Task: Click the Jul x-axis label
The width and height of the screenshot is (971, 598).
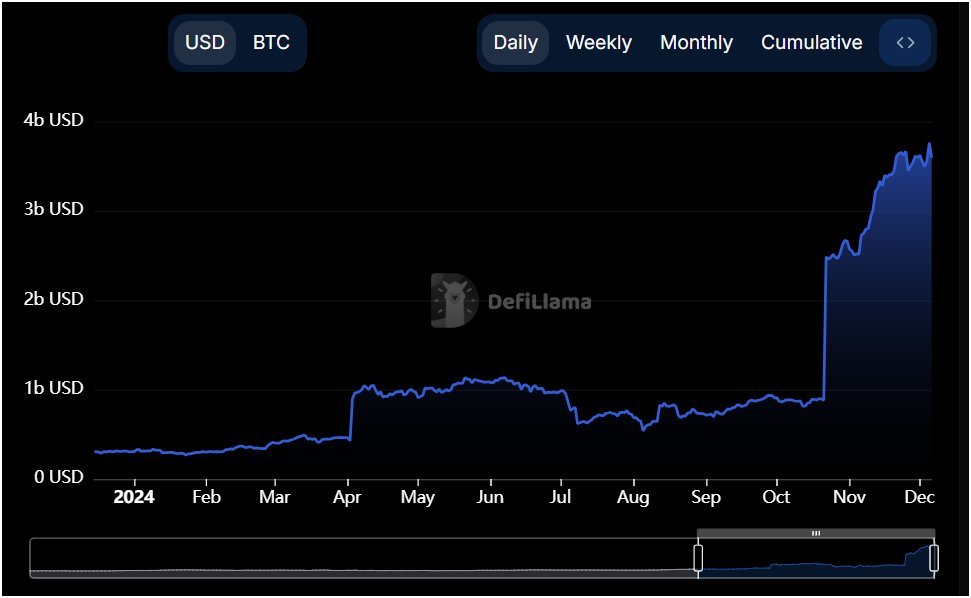Action: [x=560, y=497]
